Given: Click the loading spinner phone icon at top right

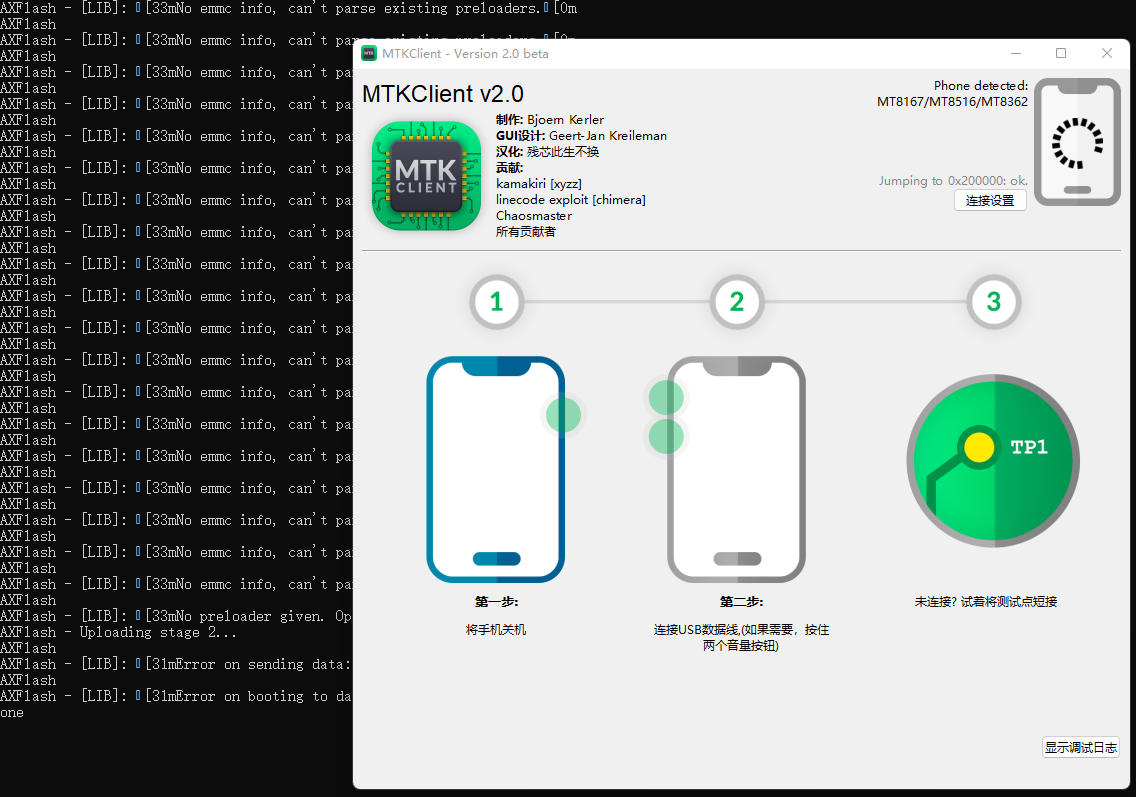Looking at the screenshot, I should pyautogui.click(x=1077, y=142).
